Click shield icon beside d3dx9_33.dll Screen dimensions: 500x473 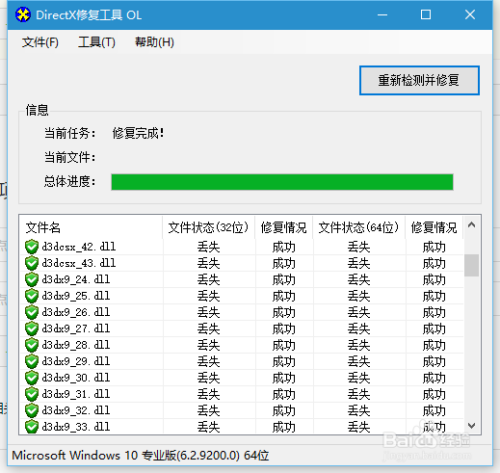click(32, 427)
